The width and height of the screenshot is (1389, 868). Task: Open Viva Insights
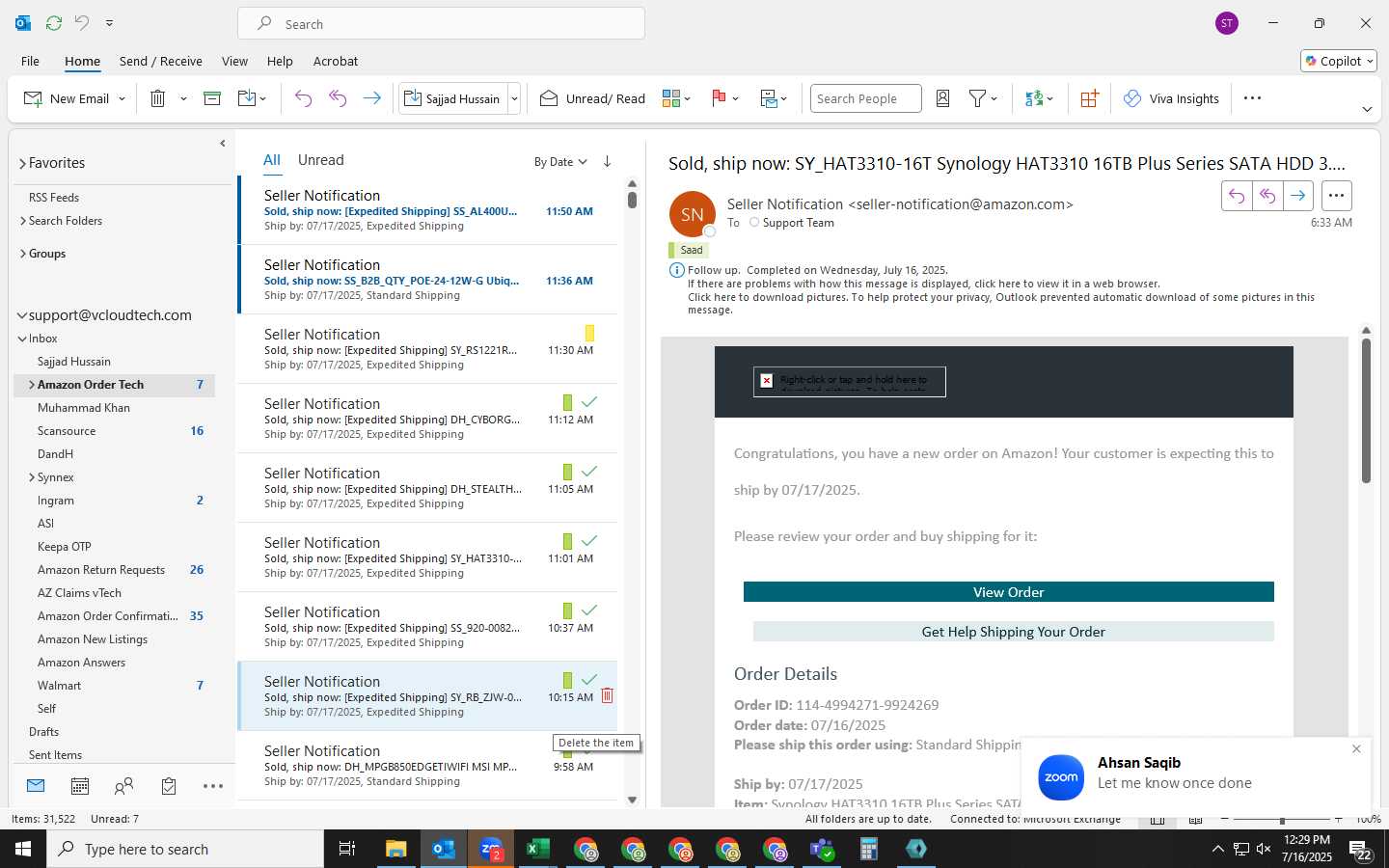(x=1171, y=98)
